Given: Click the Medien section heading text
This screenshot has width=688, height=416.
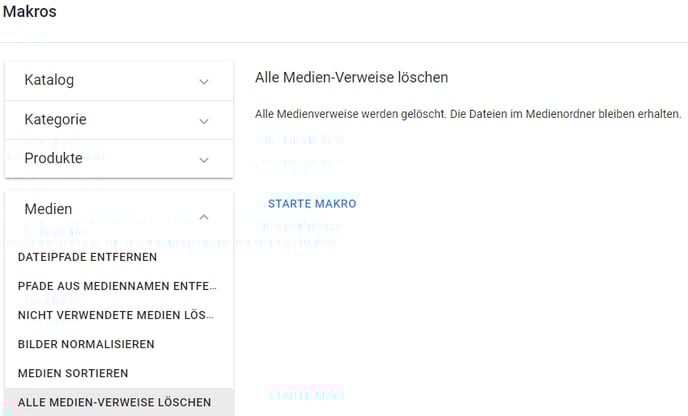Looking at the screenshot, I should (x=48, y=209).
